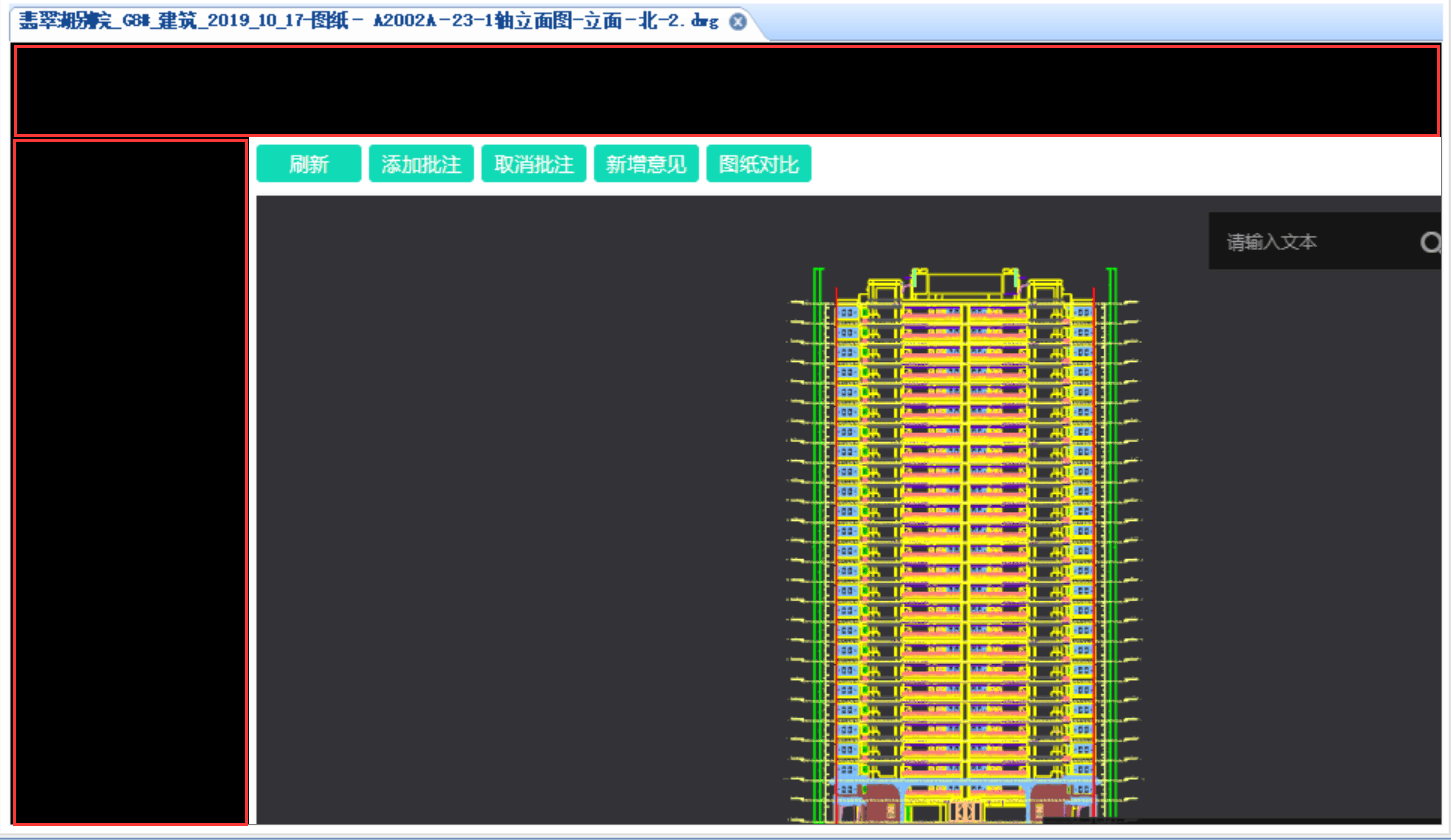
Task: Open 新增意见 to add opinion
Action: pos(646,164)
